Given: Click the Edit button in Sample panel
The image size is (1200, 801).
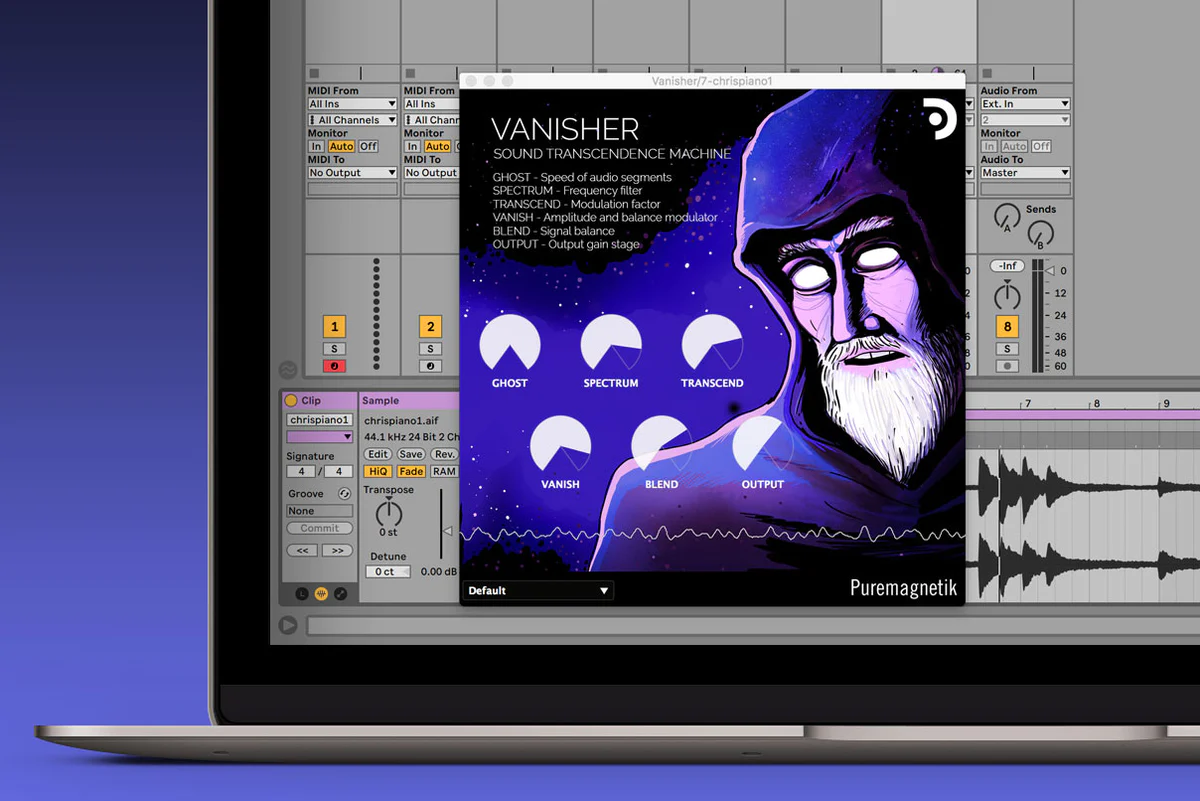Looking at the screenshot, I should pyautogui.click(x=378, y=454).
